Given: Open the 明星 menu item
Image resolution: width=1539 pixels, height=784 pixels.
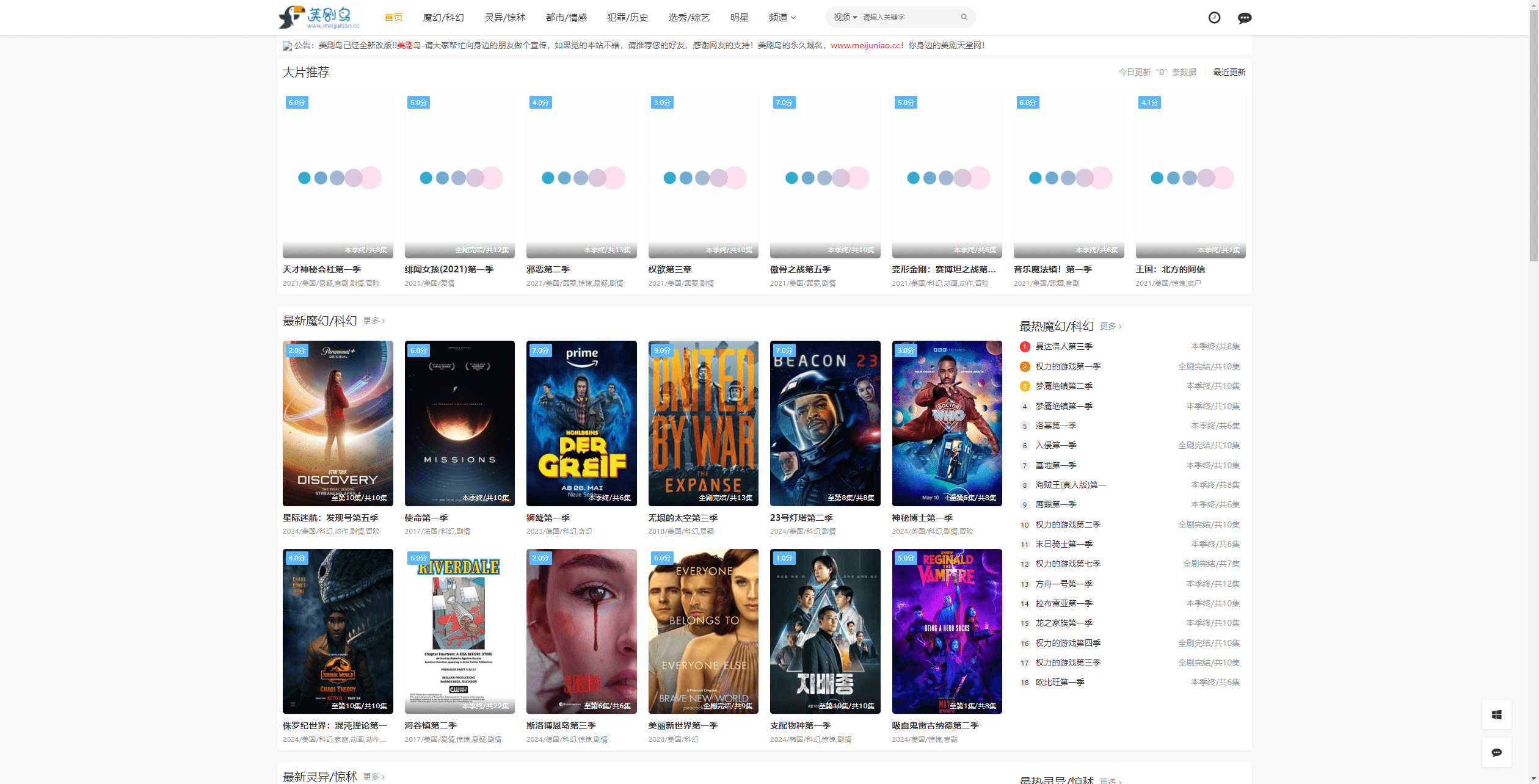Looking at the screenshot, I should click(x=739, y=17).
